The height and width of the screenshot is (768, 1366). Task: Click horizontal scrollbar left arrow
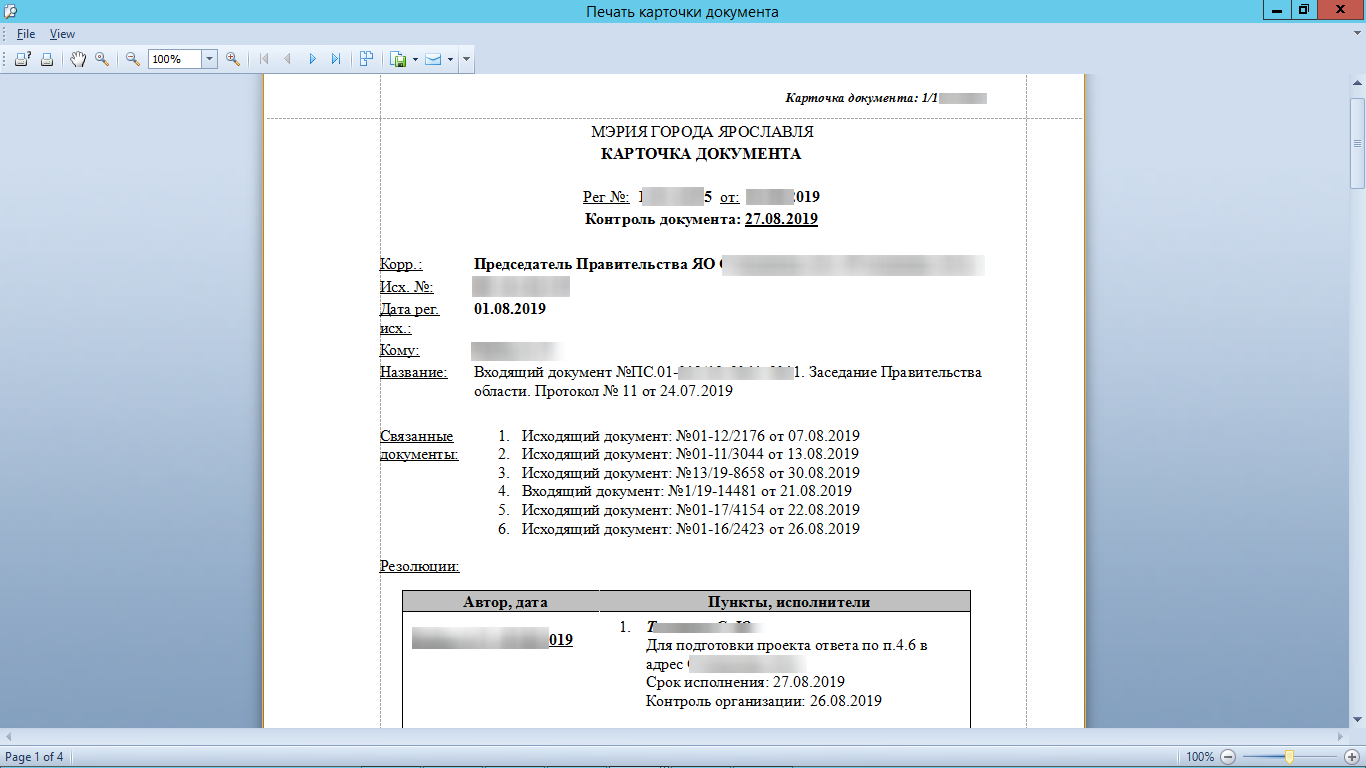(8, 736)
